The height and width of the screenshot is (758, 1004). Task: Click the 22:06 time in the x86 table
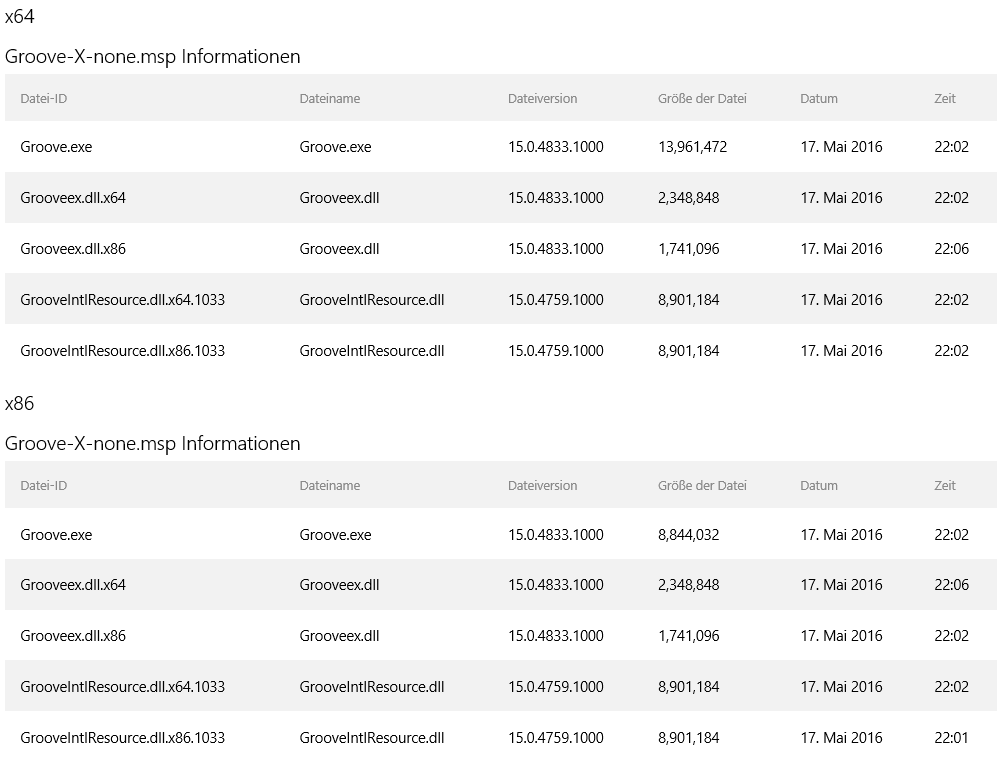tap(951, 585)
